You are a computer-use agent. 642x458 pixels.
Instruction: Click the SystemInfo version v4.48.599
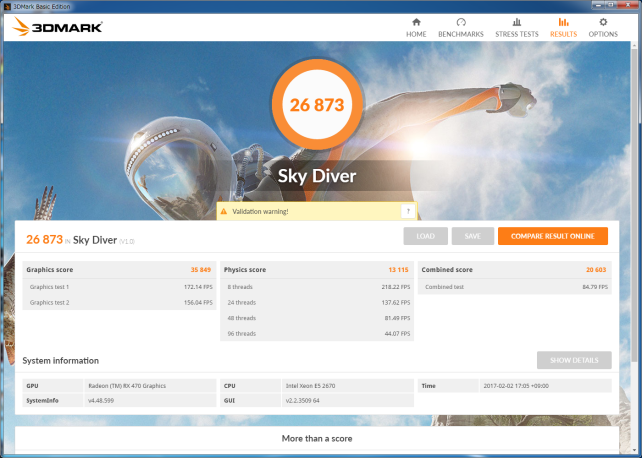coord(101,400)
